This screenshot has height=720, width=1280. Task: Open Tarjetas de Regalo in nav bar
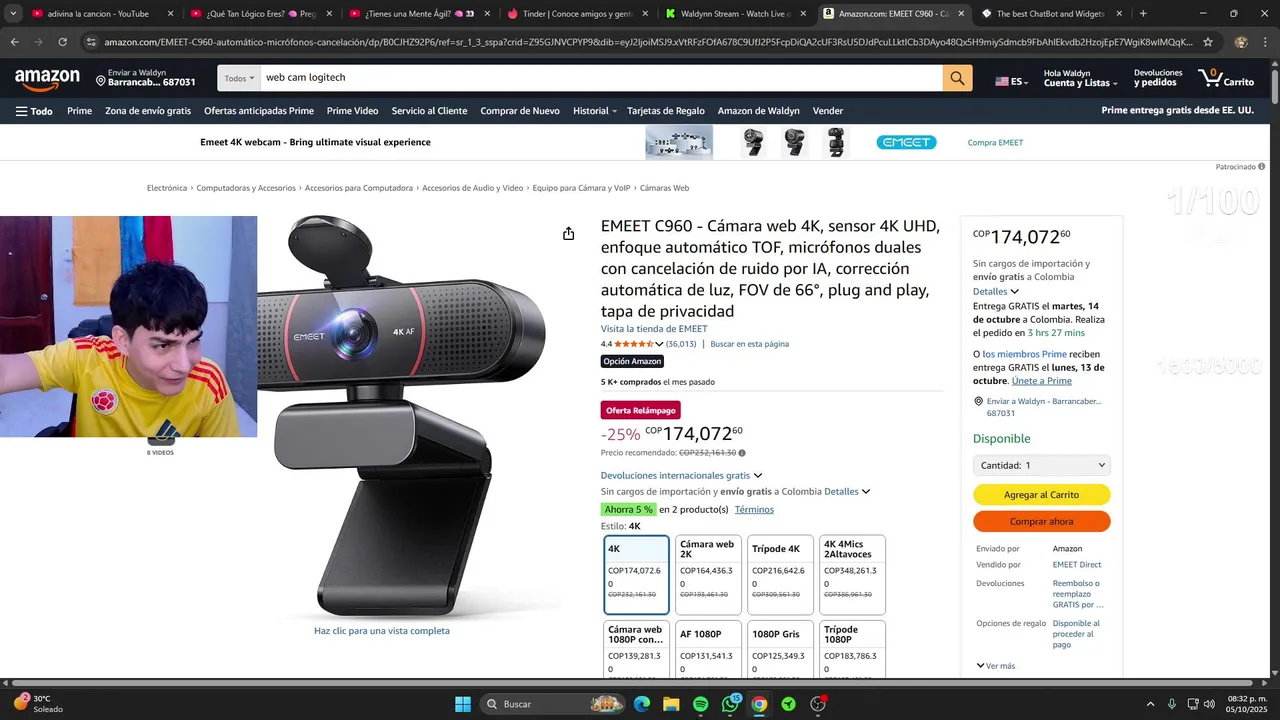coord(665,111)
